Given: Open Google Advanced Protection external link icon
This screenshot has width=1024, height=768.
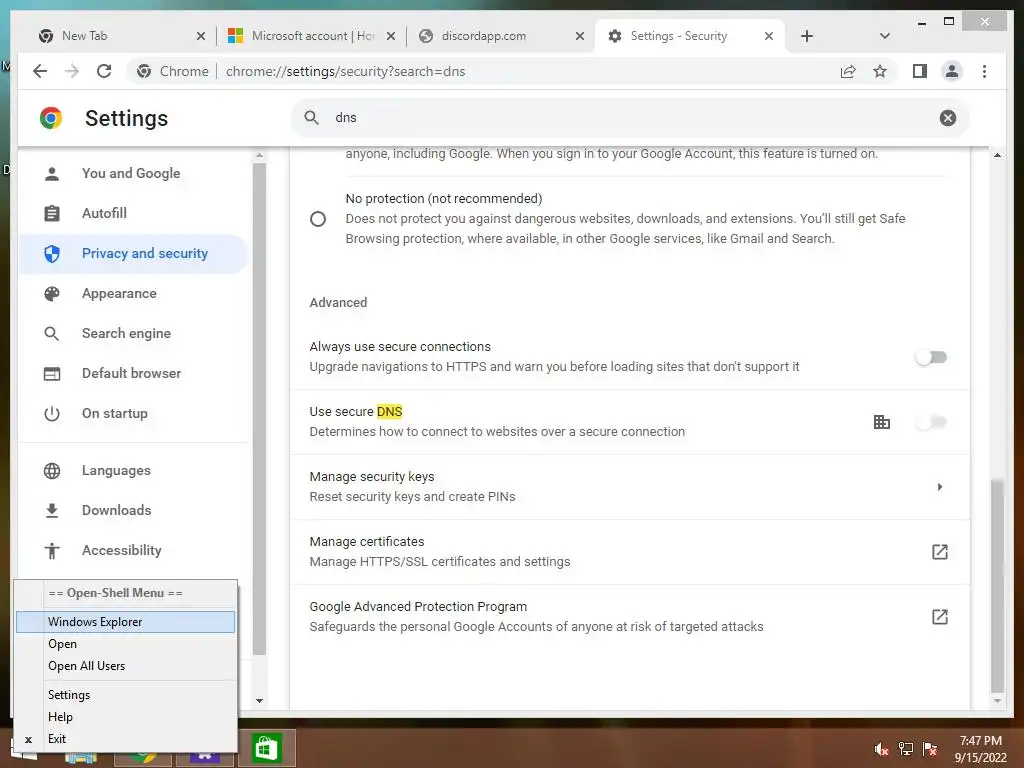Looking at the screenshot, I should tap(939, 616).
